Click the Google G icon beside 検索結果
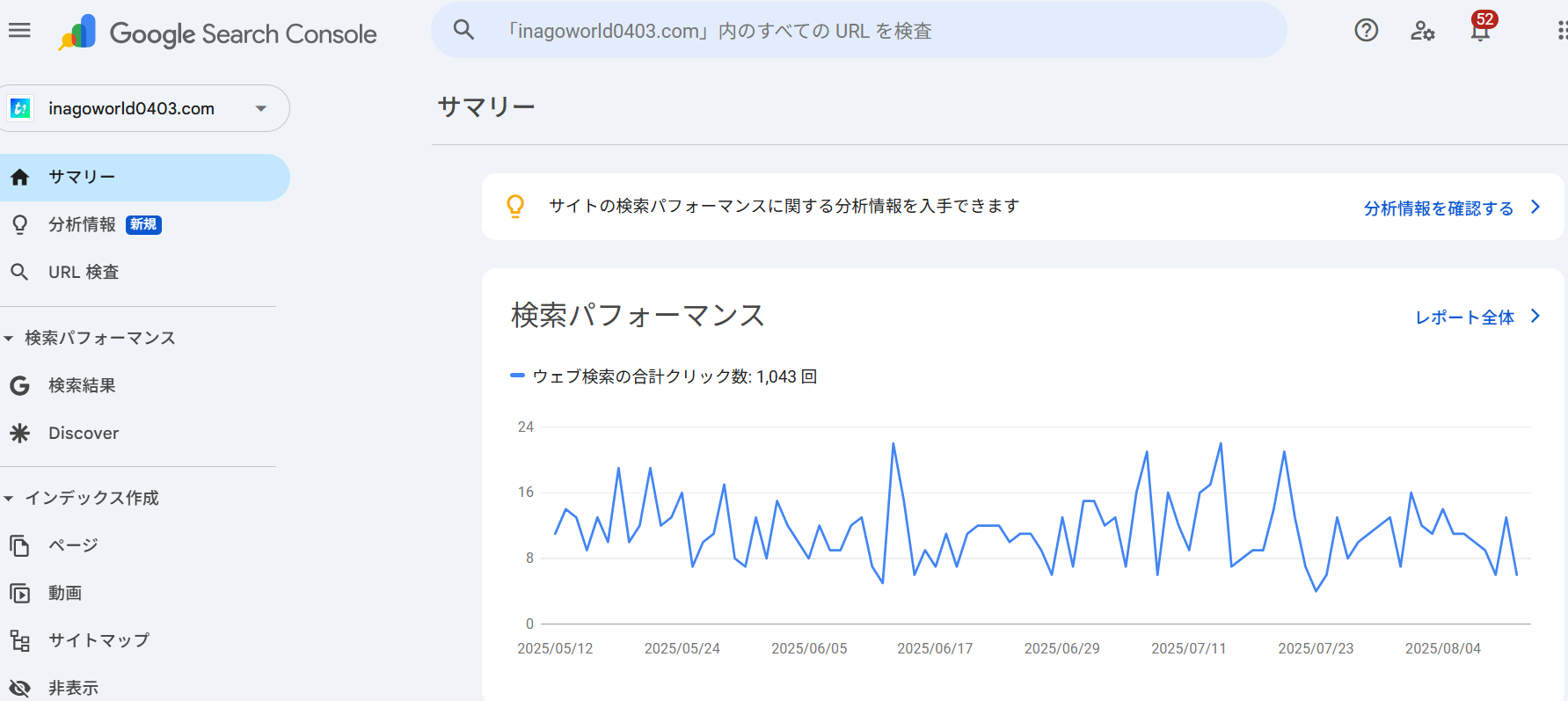The width and height of the screenshot is (1568, 701). pyautogui.click(x=19, y=385)
